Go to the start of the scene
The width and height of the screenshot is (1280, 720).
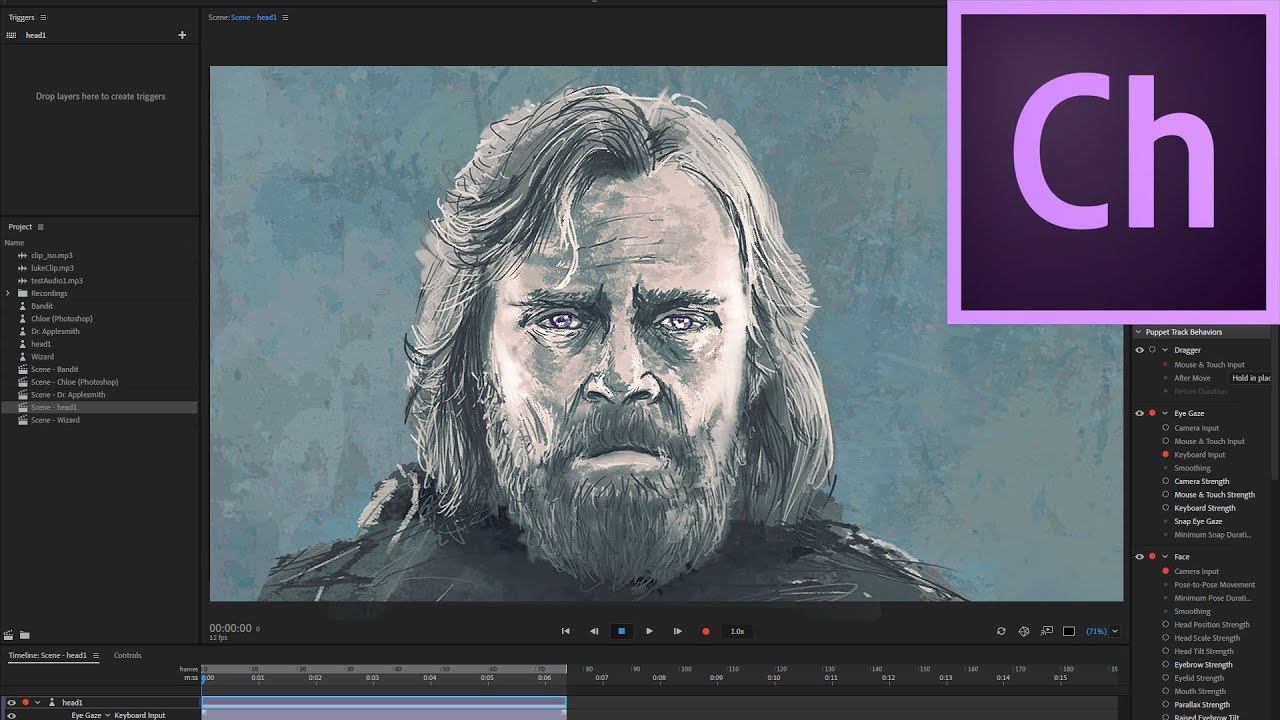(x=565, y=631)
